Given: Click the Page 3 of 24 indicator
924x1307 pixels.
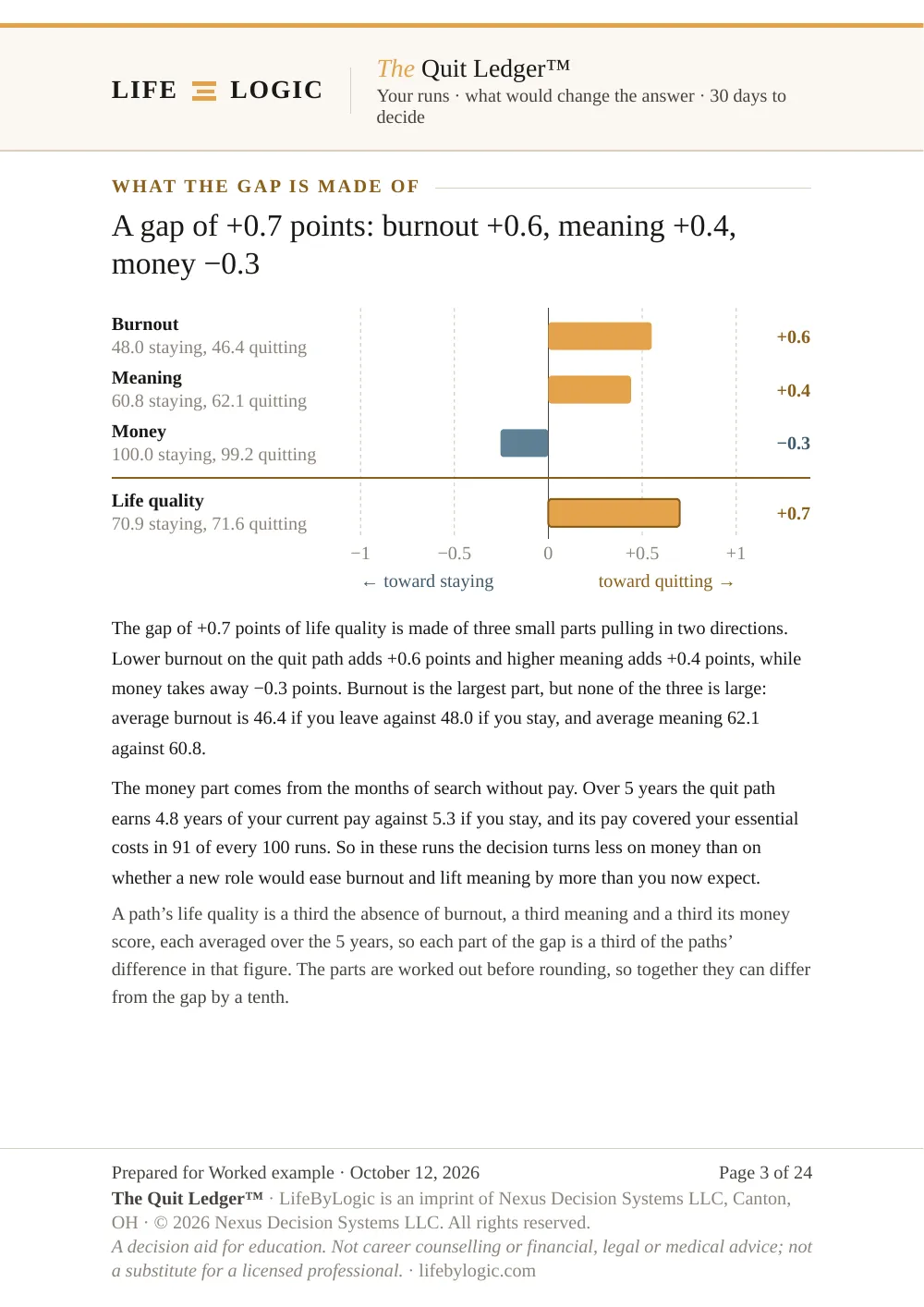Looking at the screenshot, I should coord(765,1172).
